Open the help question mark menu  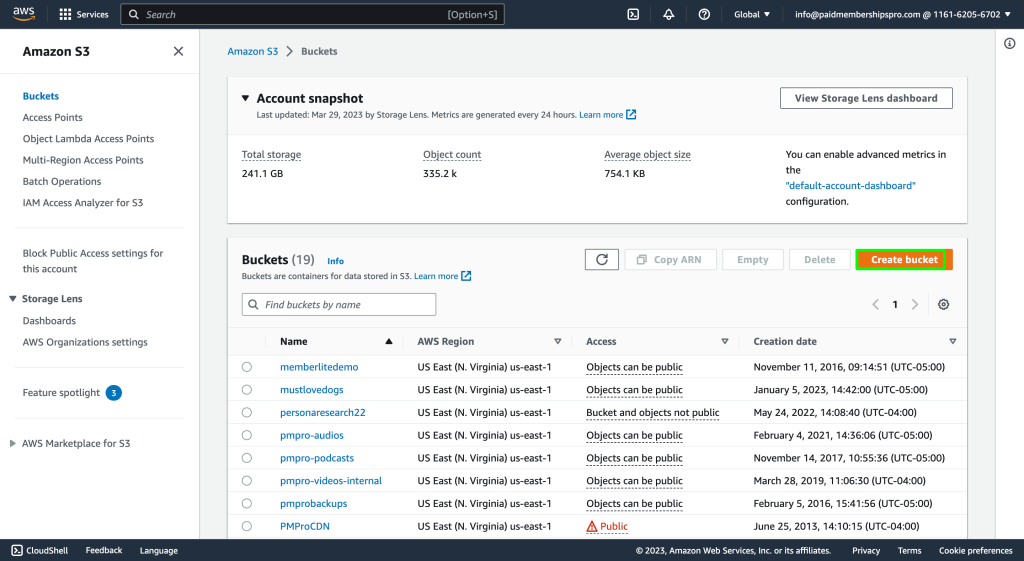704,14
